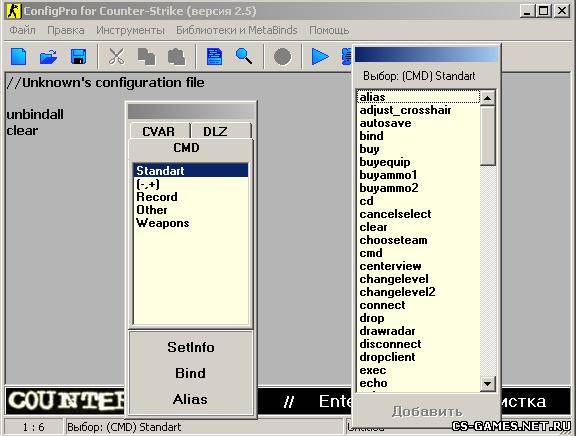576x436 pixels.
Task: Click the comment line in editor
Action: coord(105,82)
